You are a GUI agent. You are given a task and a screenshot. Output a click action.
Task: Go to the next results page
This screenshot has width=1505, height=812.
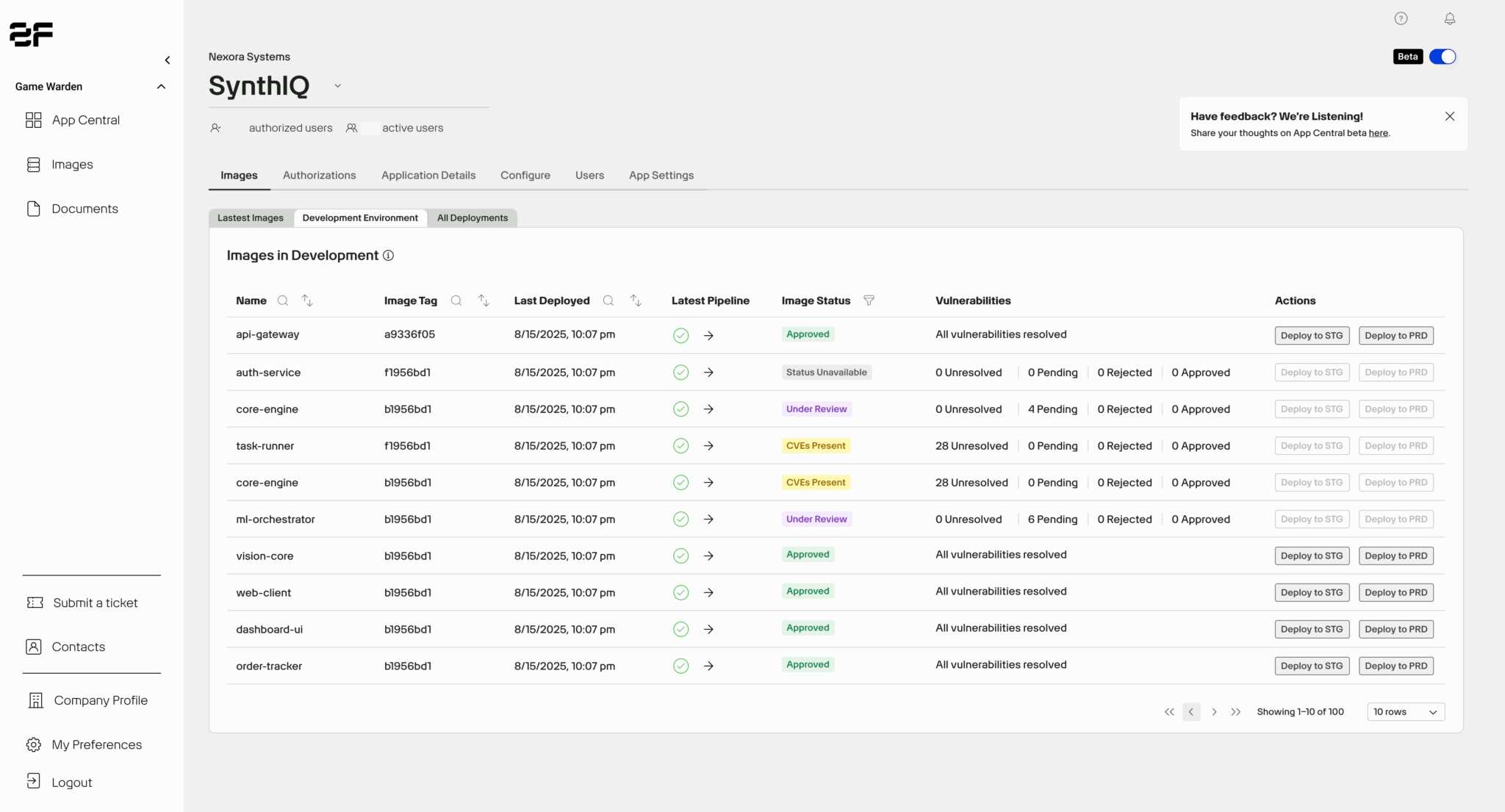pyautogui.click(x=1214, y=712)
